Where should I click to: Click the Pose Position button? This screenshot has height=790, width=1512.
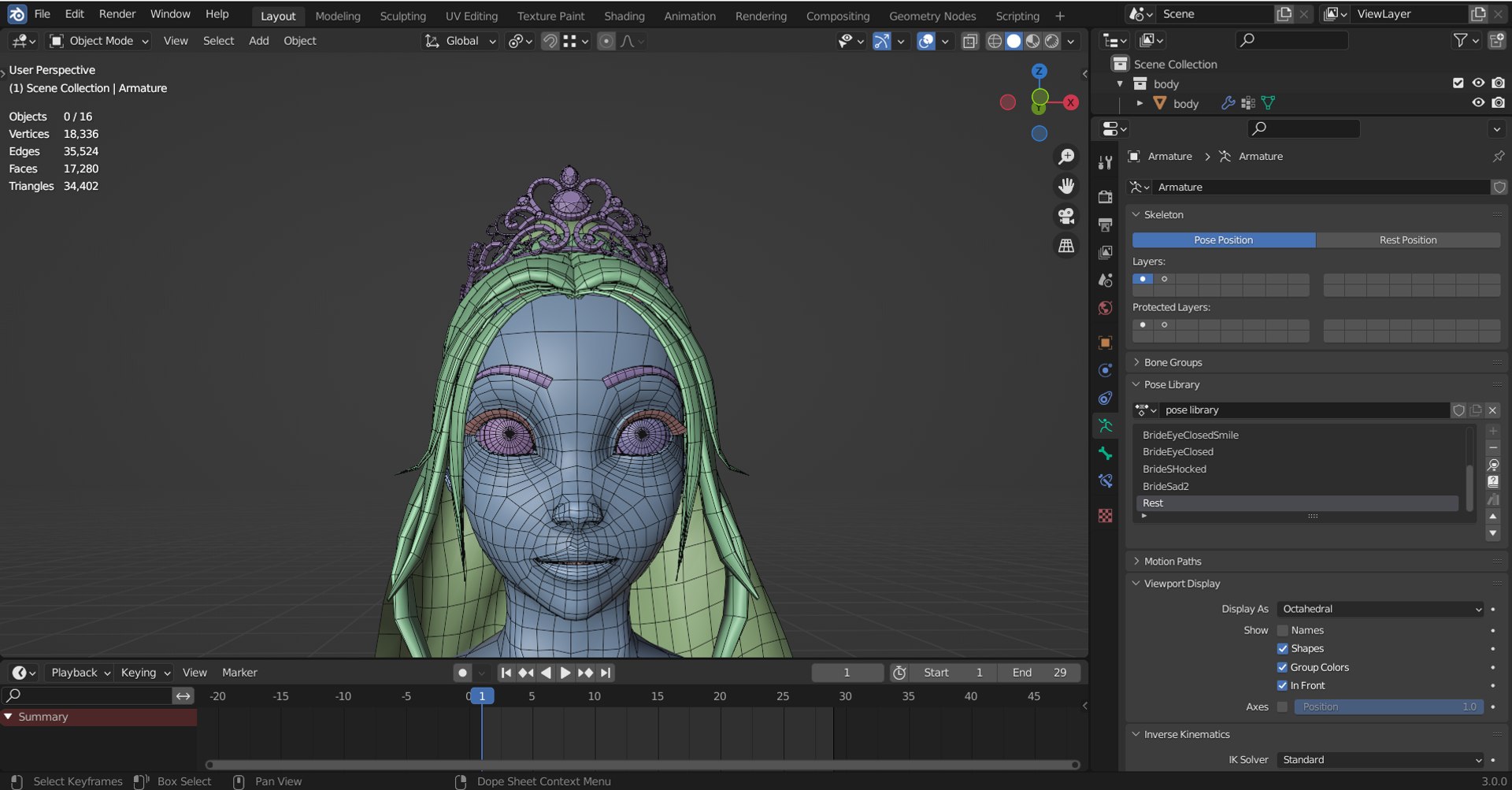pyautogui.click(x=1224, y=240)
